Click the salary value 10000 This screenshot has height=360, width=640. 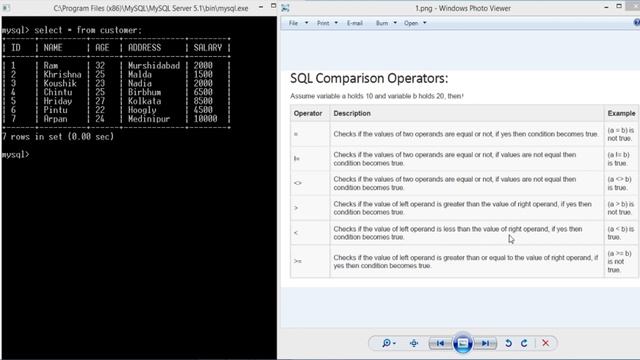tap(205, 119)
